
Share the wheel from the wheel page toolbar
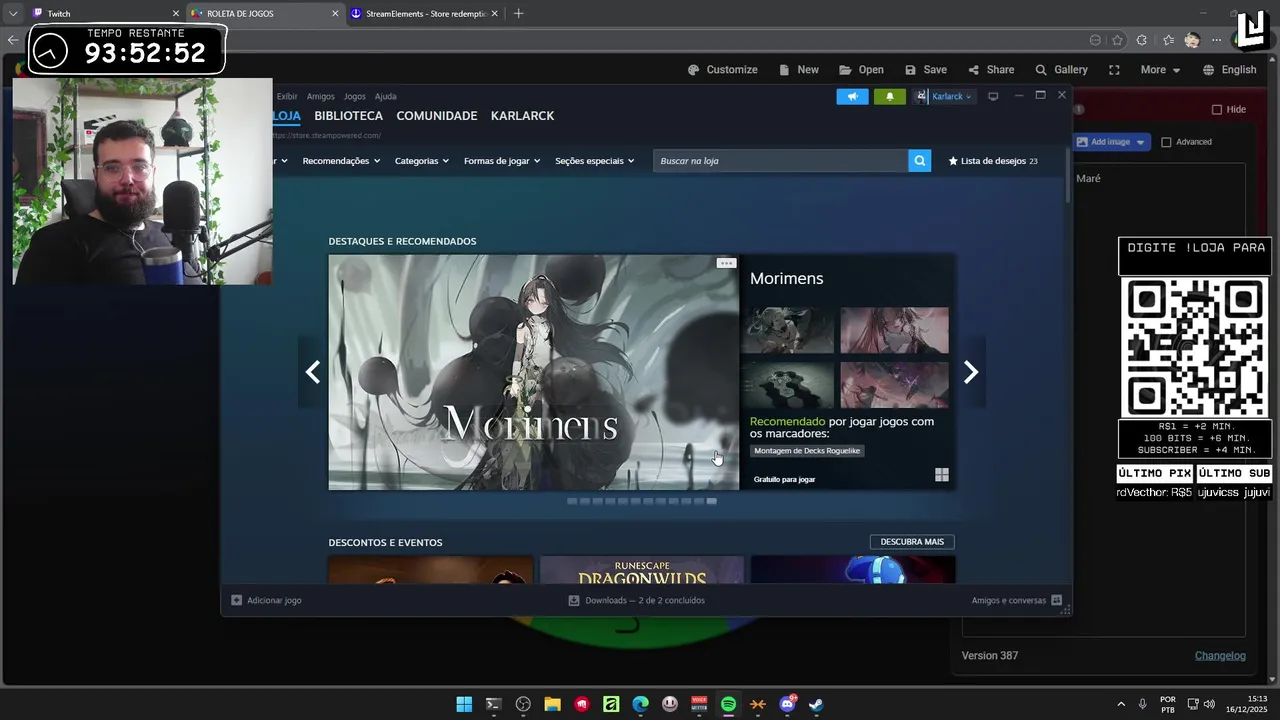coord(991,70)
